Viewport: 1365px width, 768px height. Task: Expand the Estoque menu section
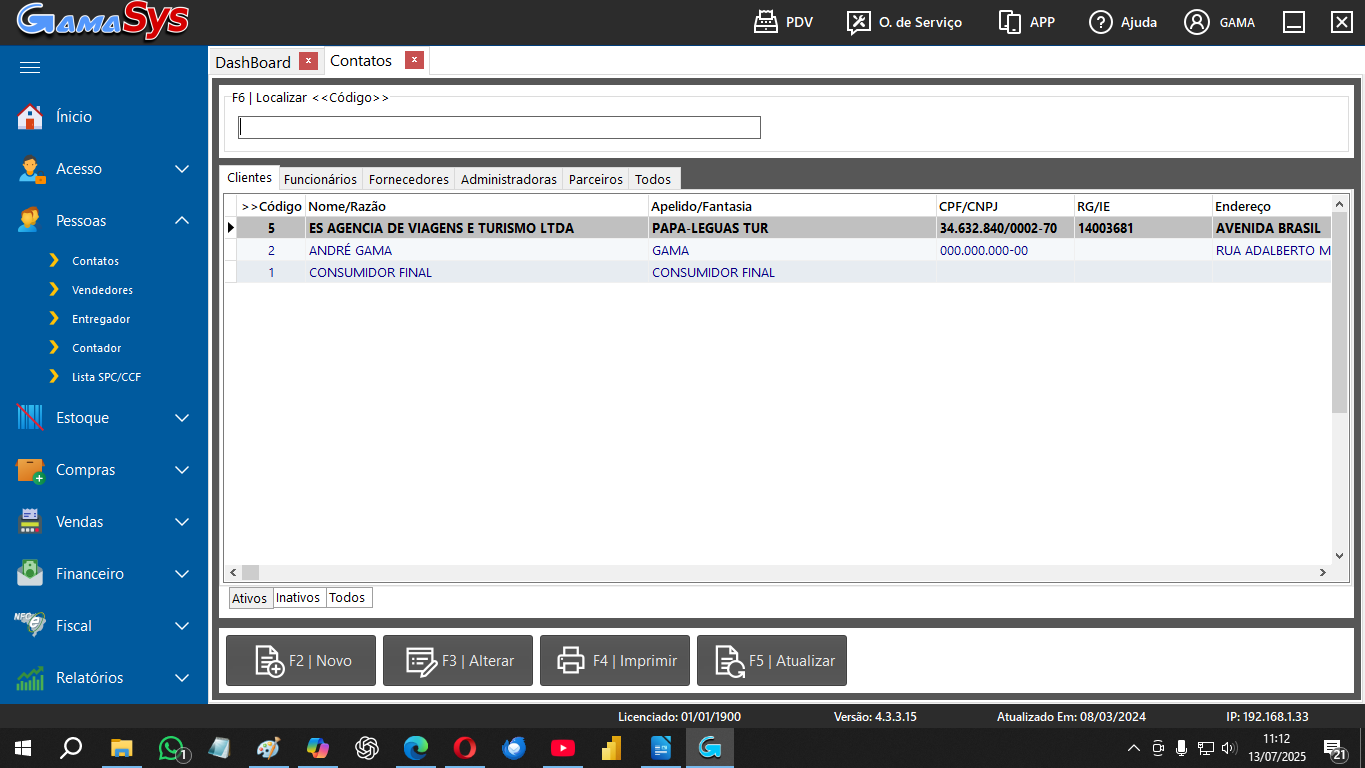(182, 418)
